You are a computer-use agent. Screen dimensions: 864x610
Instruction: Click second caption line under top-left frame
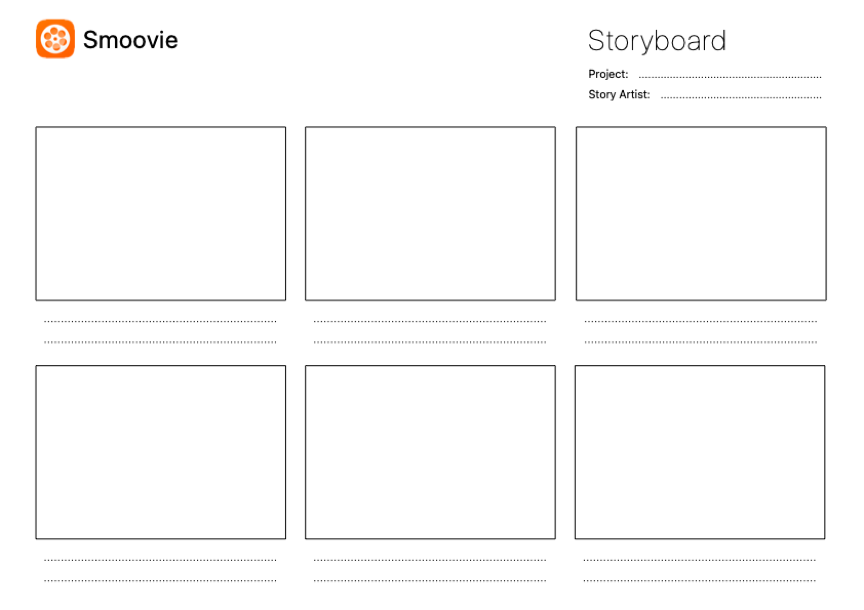(x=160, y=342)
